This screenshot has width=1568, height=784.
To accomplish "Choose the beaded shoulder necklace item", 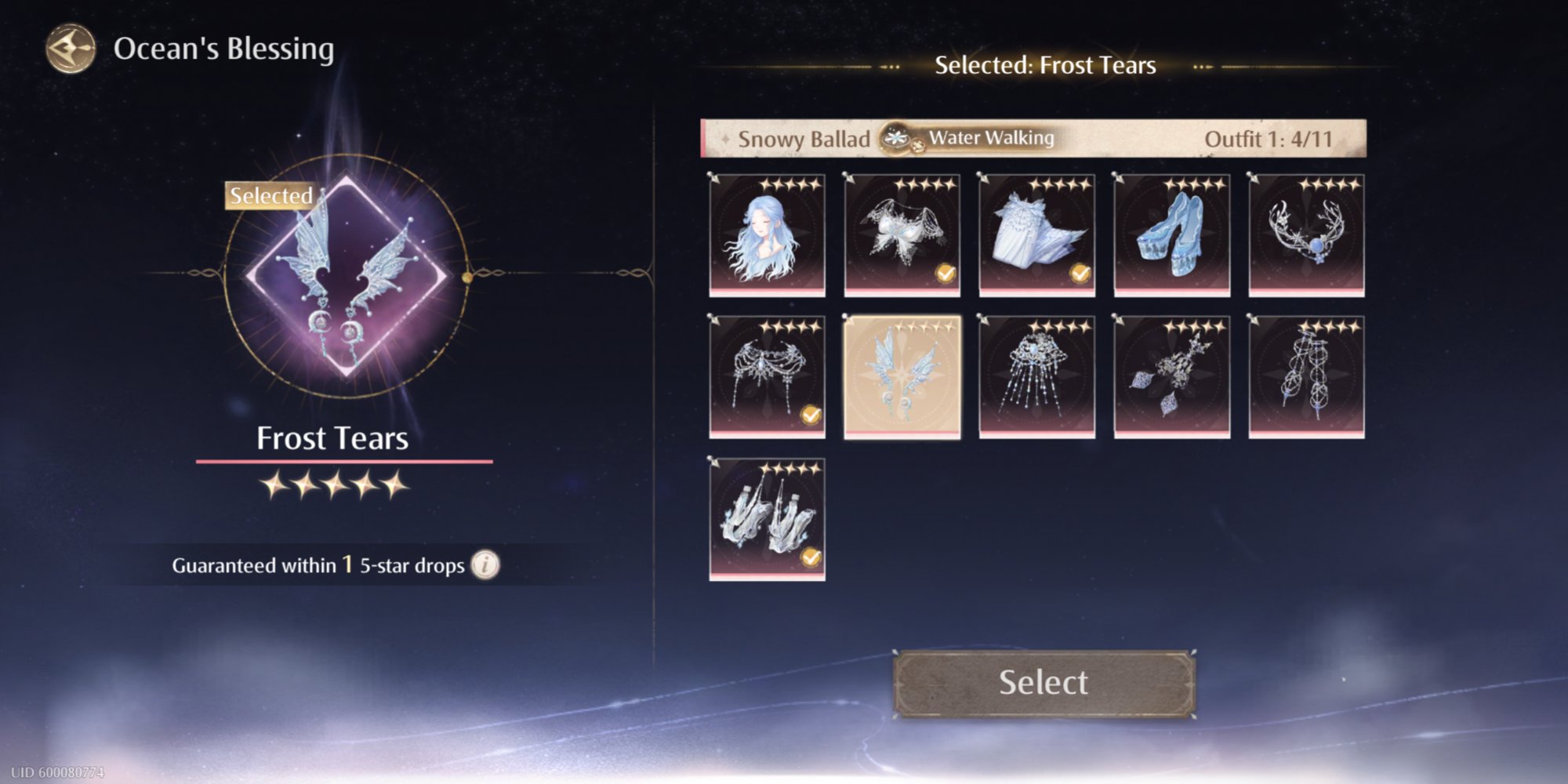I will (x=767, y=377).
